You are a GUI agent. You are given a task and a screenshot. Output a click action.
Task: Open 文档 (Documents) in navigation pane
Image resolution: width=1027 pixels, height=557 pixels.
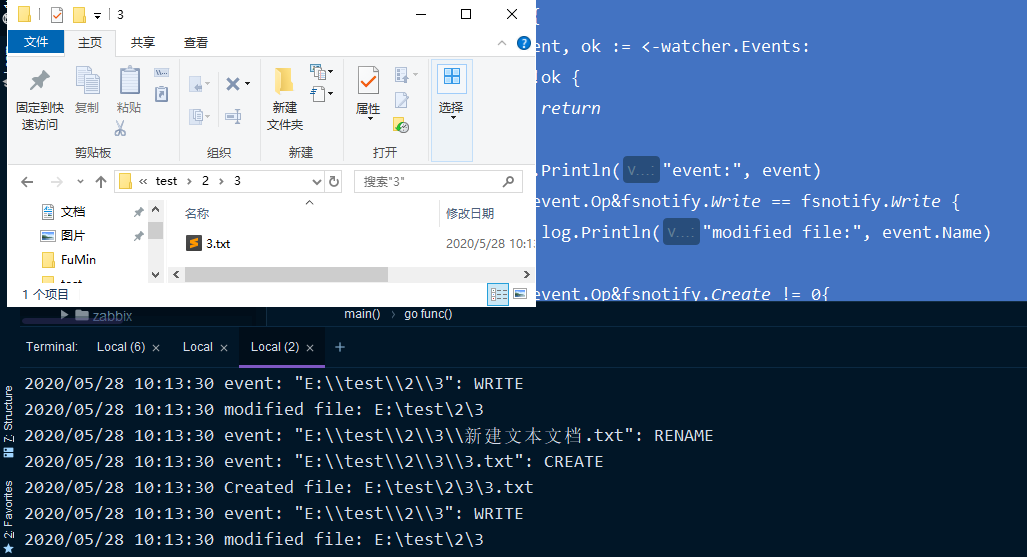73,212
